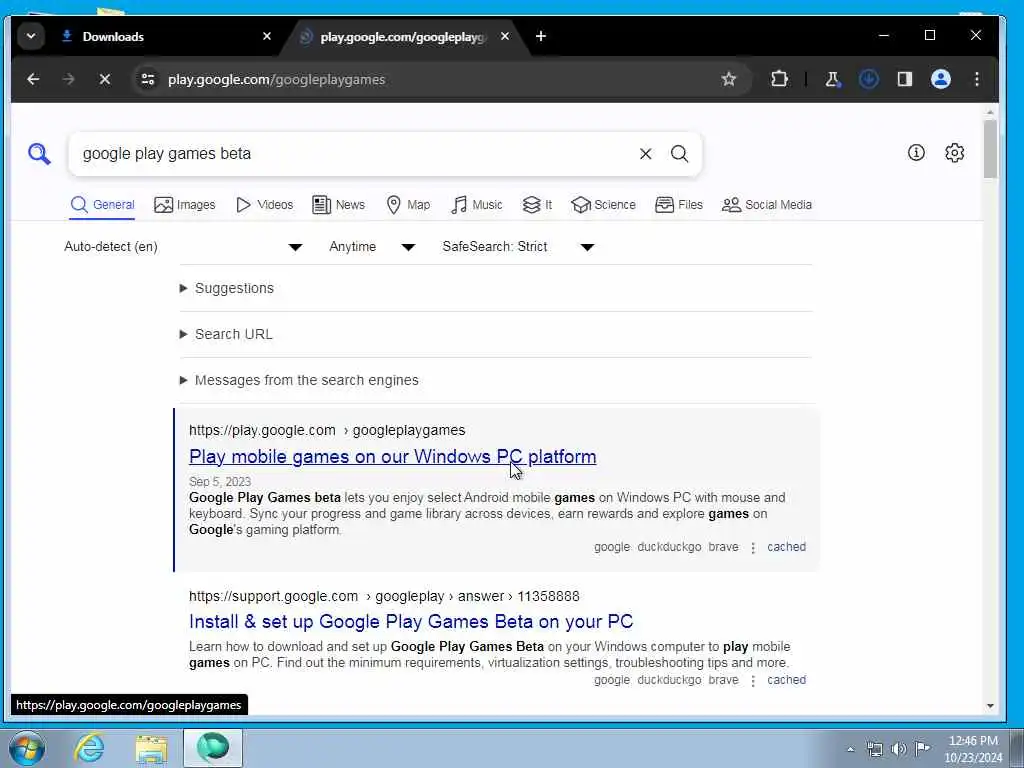Switch to the play.google.com tab

[403, 37]
